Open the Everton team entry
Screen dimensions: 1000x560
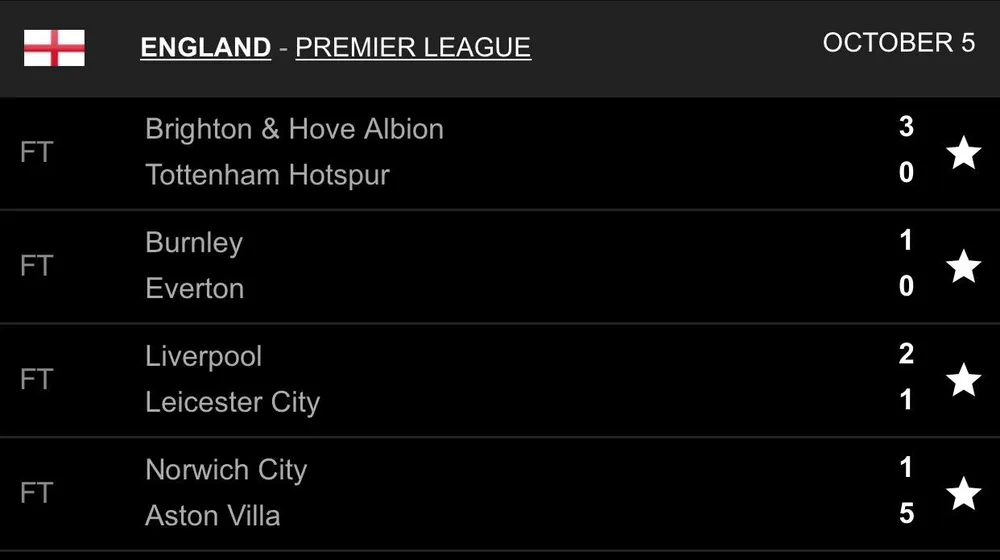[194, 288]
